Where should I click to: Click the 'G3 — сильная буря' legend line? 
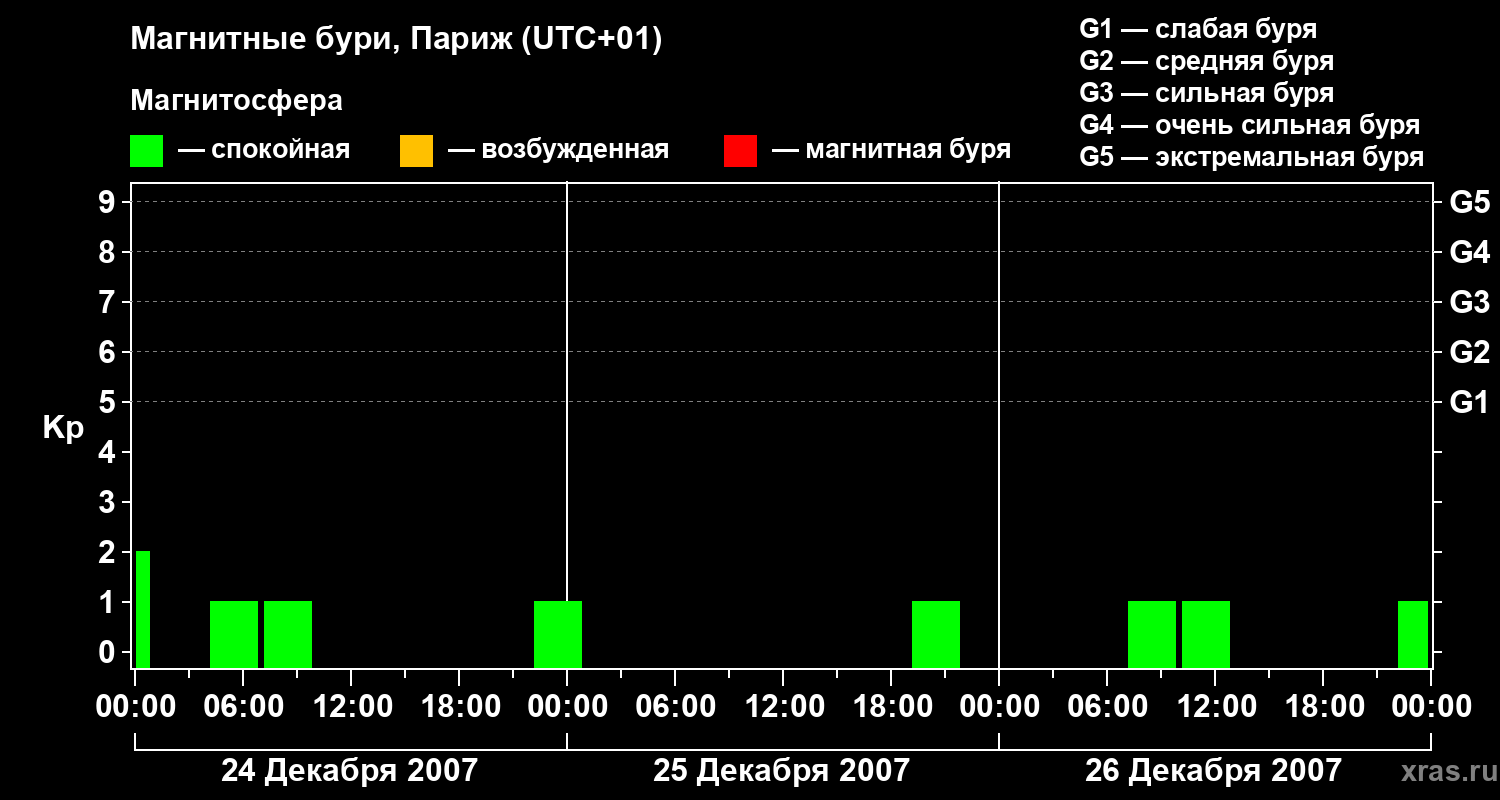pos(1206,93)
